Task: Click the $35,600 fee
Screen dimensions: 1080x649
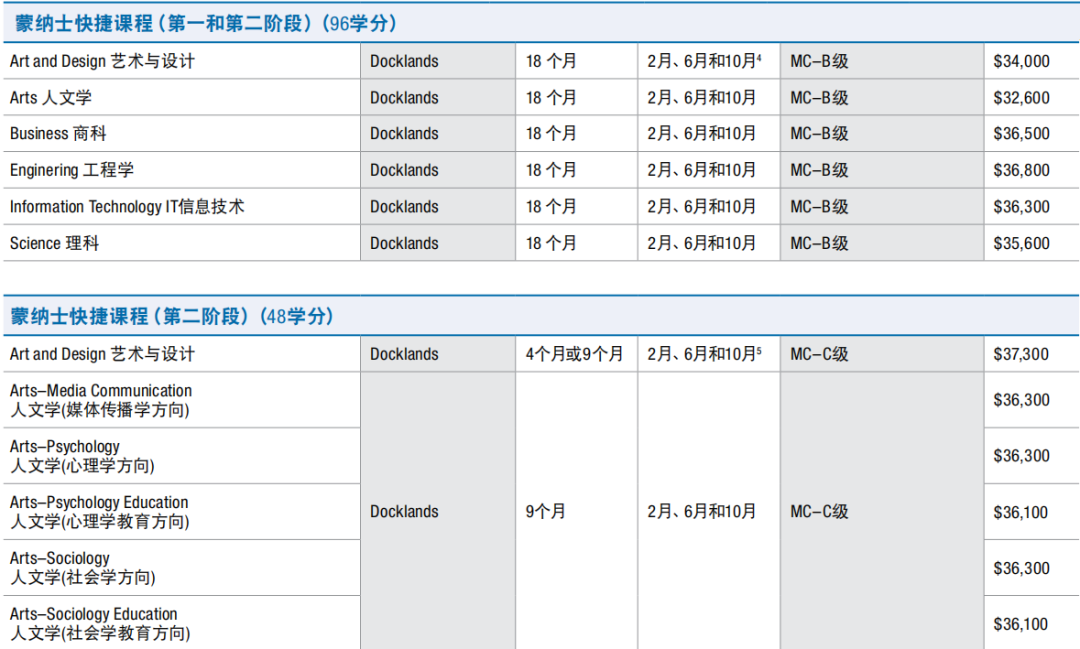Action: coord(1021,243)
